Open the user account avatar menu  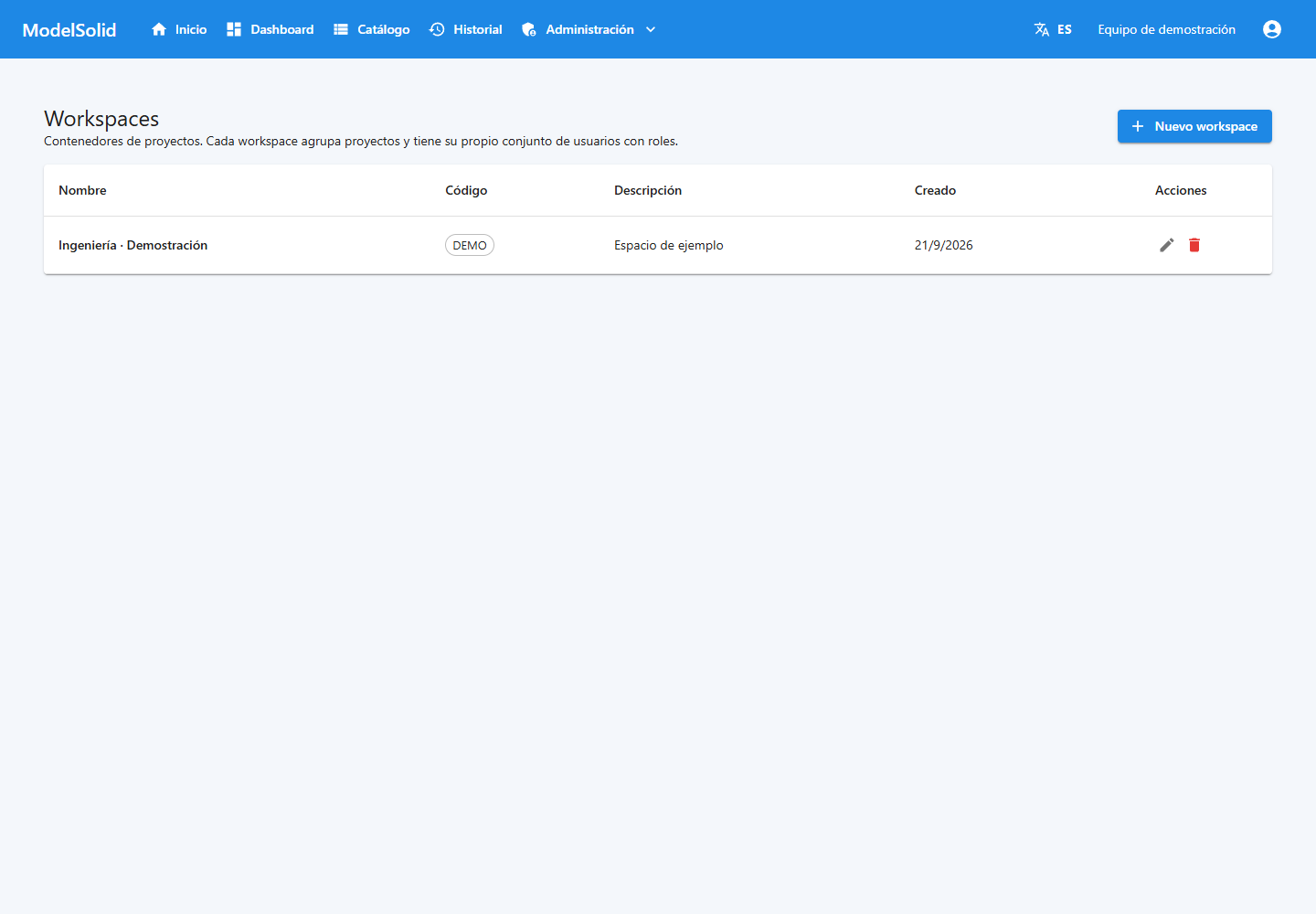pos(1272,29)
